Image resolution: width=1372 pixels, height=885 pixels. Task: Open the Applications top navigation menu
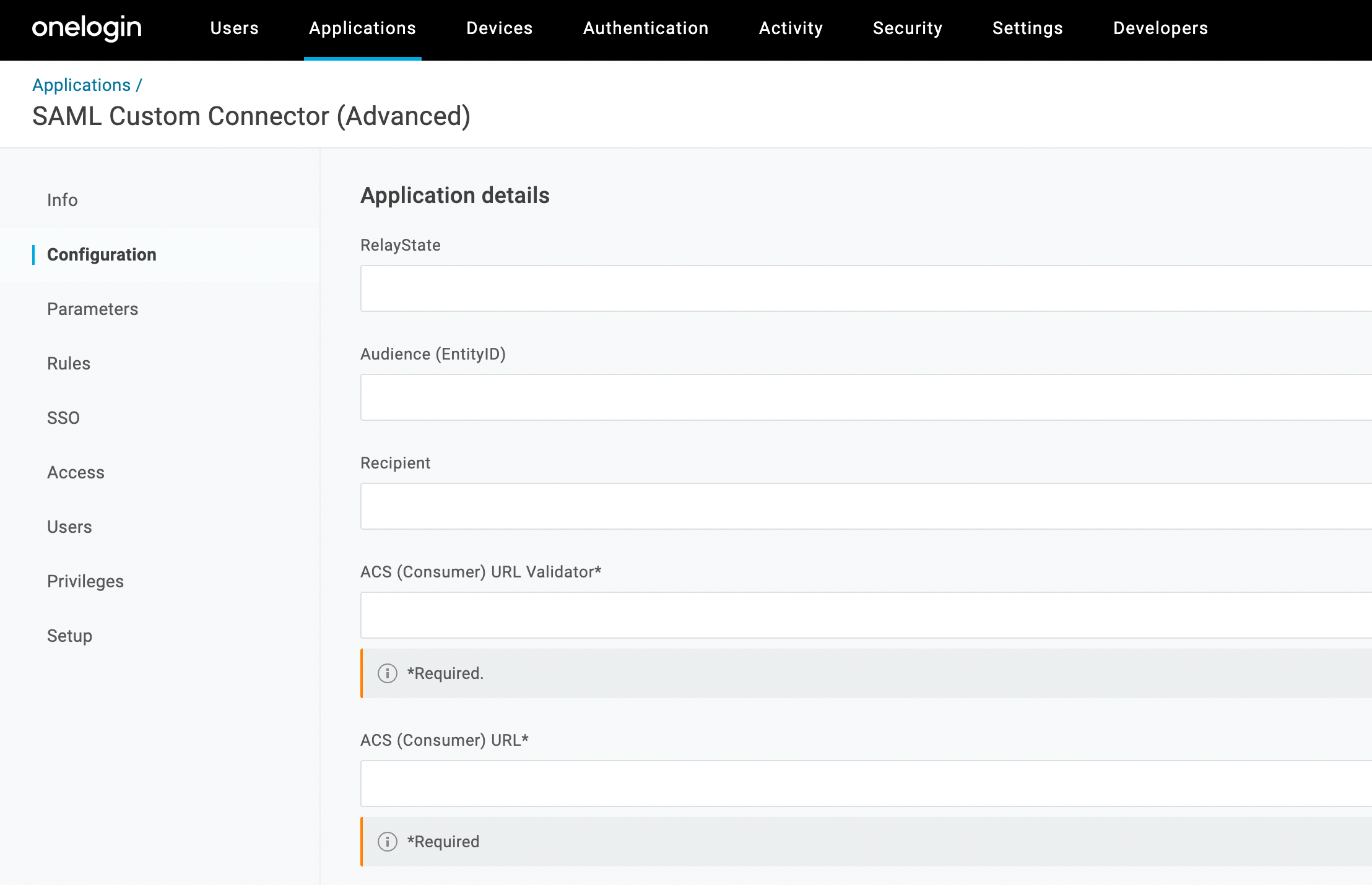(362, 28)
